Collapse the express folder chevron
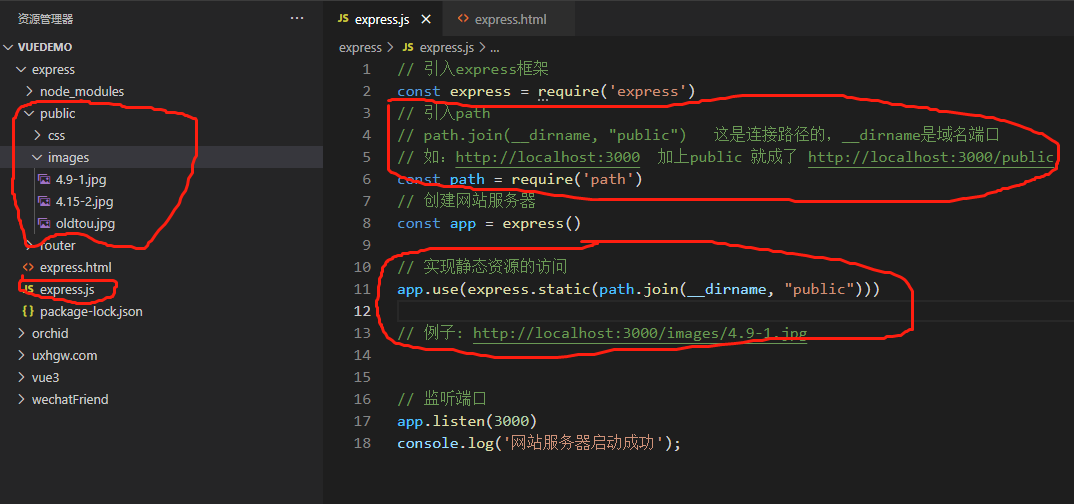 [x=21, y=69]
